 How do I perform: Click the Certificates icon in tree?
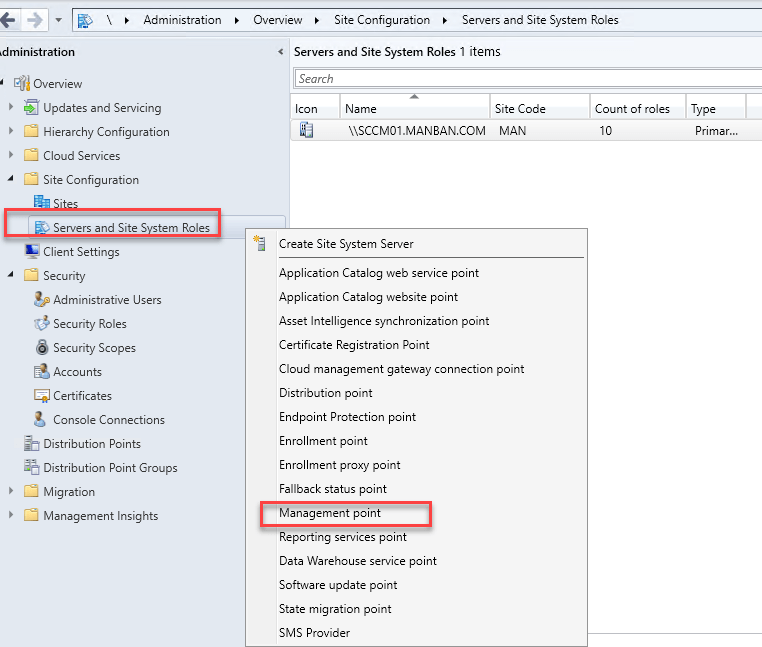[x=41, y=395]
